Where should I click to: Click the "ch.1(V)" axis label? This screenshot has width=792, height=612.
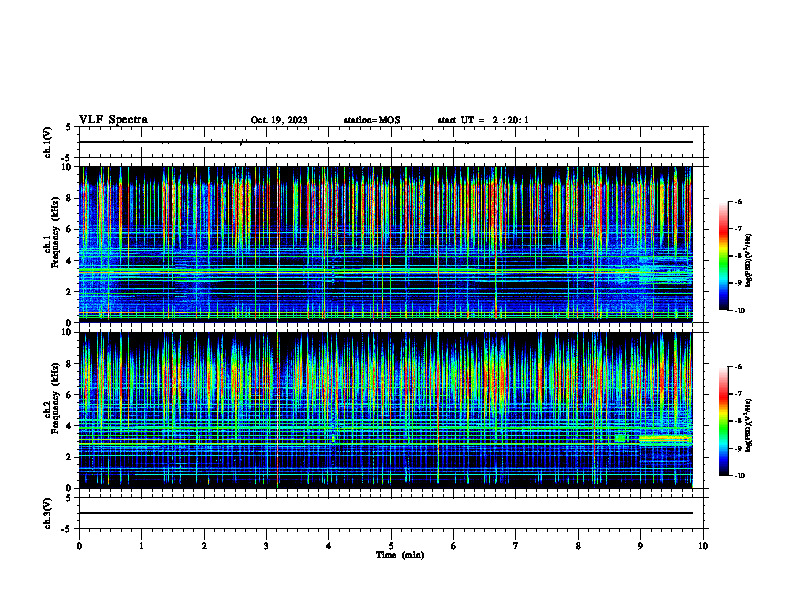[x=47, y=142]
